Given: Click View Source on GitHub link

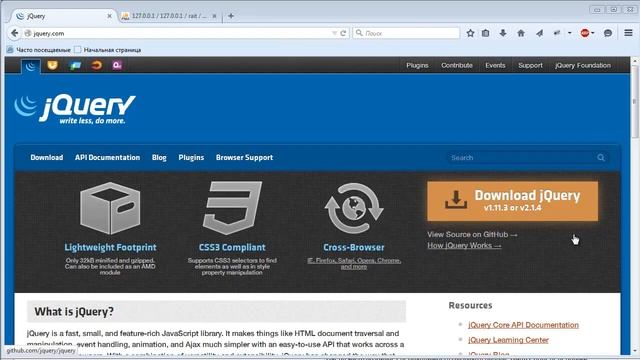Looking at the screenshot, I should tap(472, 234).
